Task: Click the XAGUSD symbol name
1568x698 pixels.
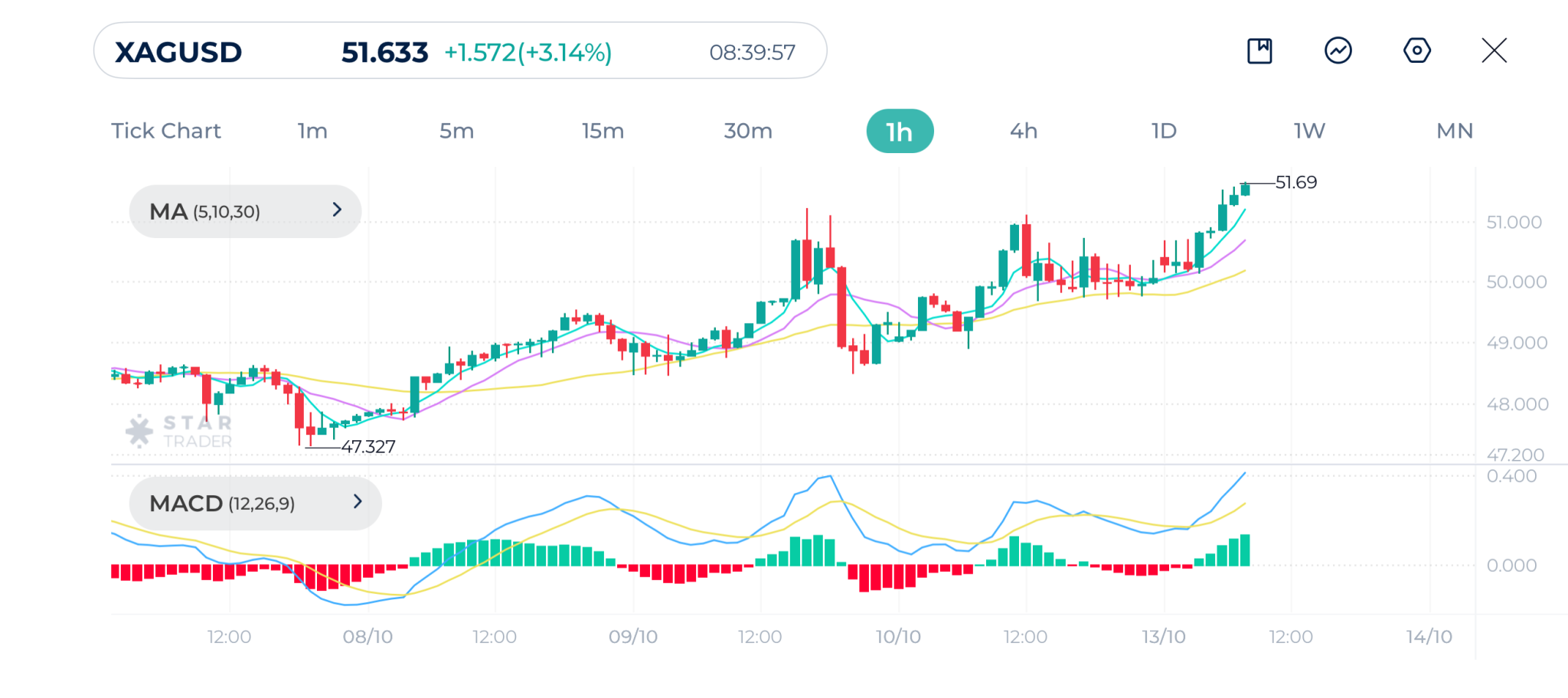Action: tap(178, 52)
